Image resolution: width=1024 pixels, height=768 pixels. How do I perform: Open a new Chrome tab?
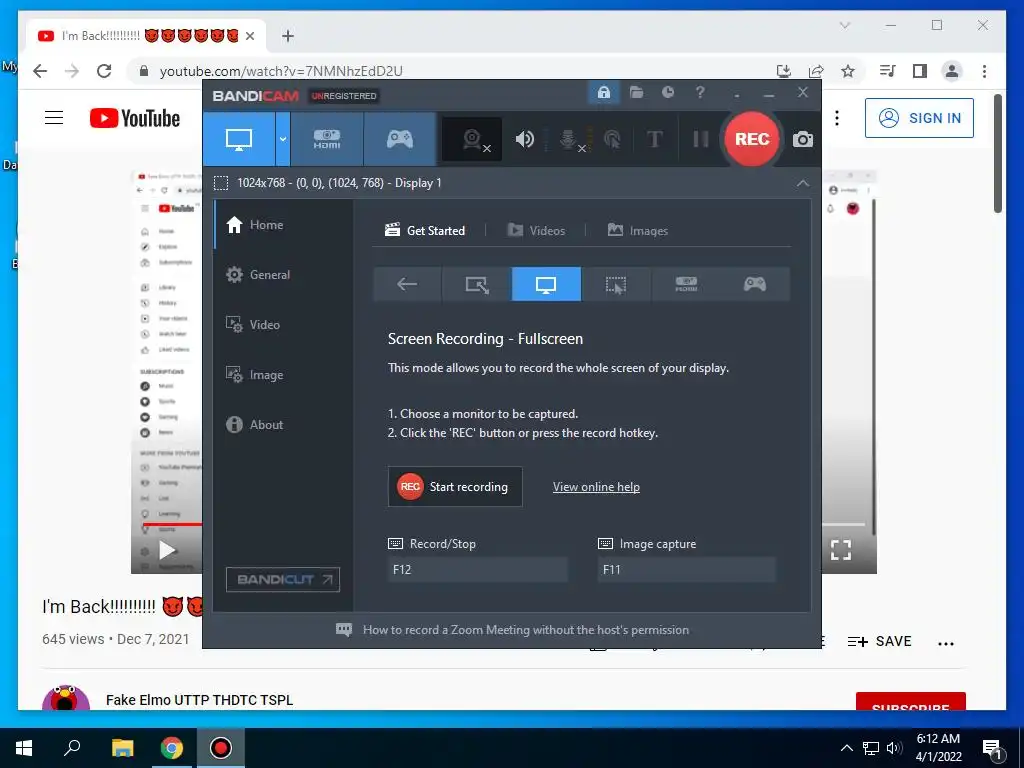pyautogui.click(x=287, y=36)
